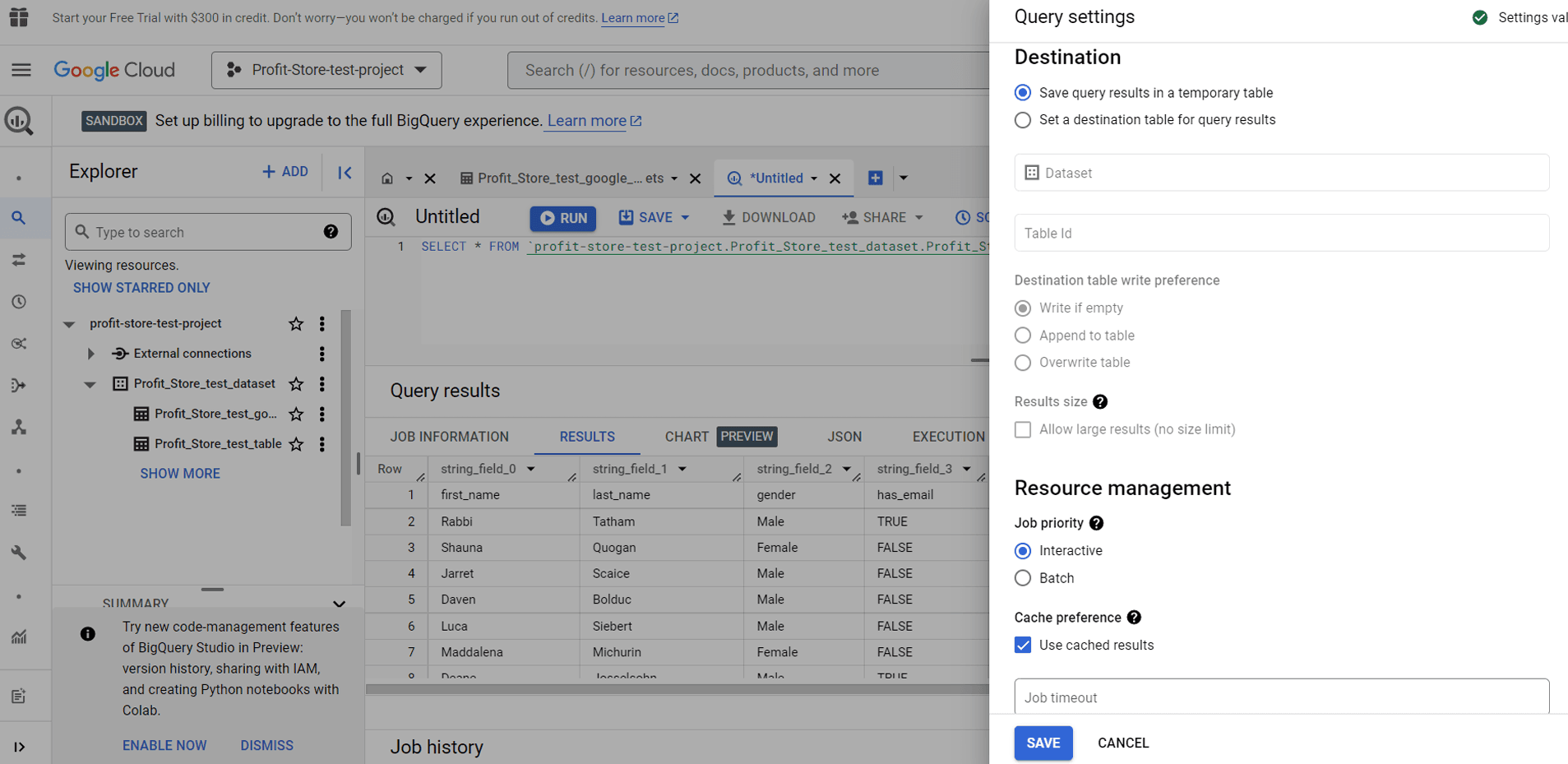Enable Allow large results checkbox
1568x764 pixels.
(1023, 429)
